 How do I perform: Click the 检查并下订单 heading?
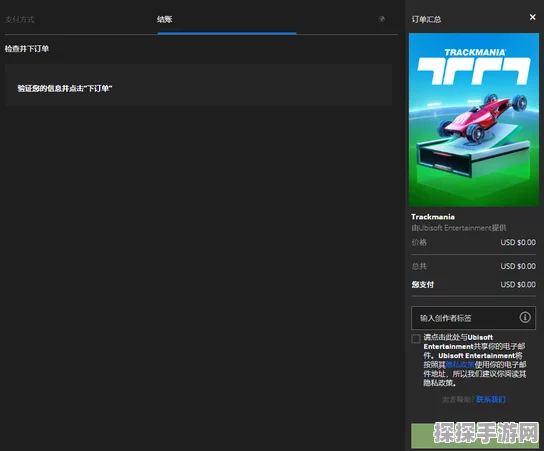[x=27, y=49]
